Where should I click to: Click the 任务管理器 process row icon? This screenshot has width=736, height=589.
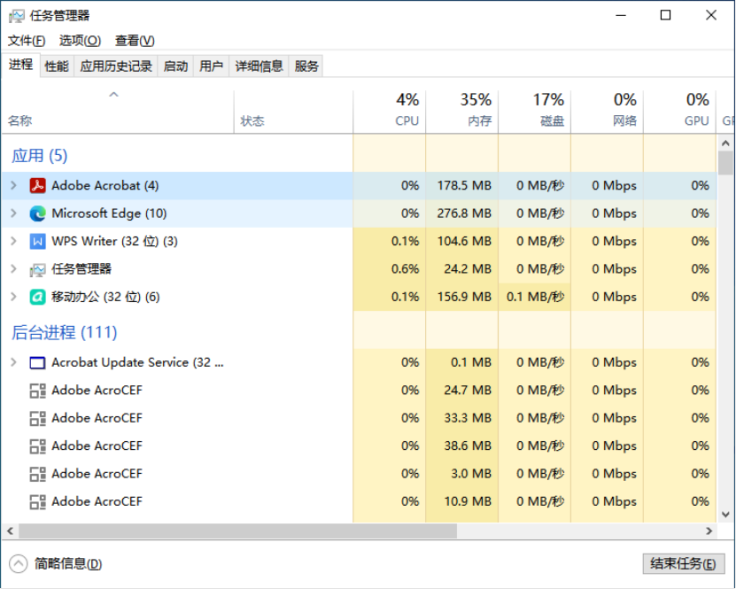(x=38, y=269)
